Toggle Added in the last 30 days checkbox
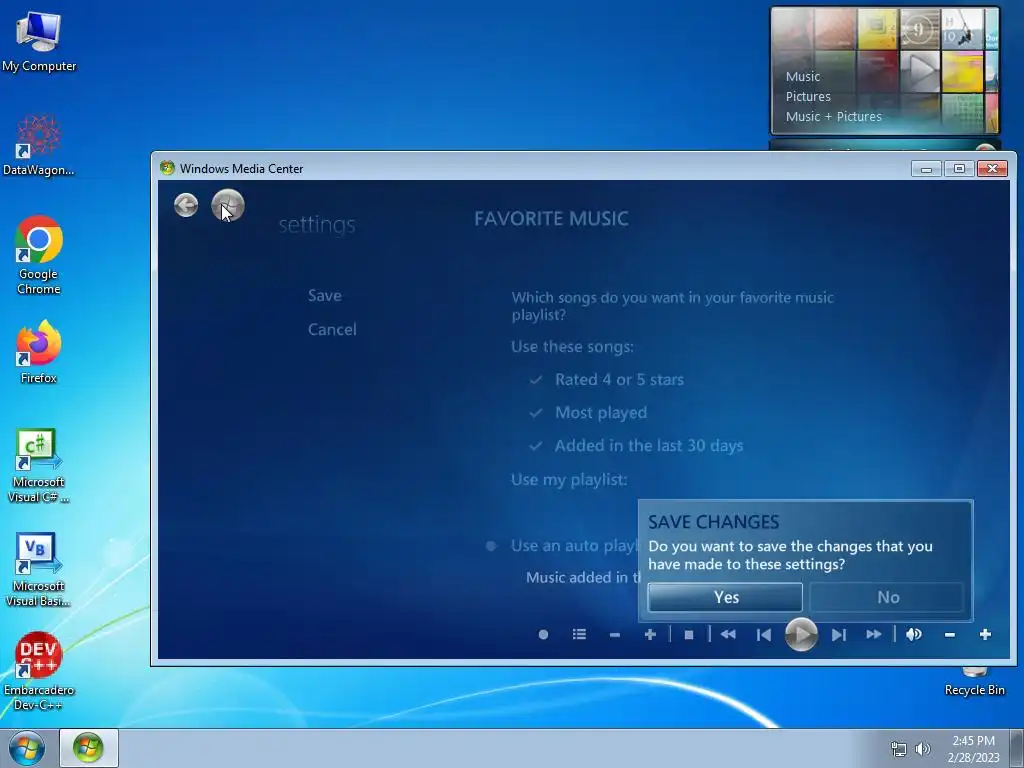1024x768 pixels. pyautogui.click(x=536, y=446)
